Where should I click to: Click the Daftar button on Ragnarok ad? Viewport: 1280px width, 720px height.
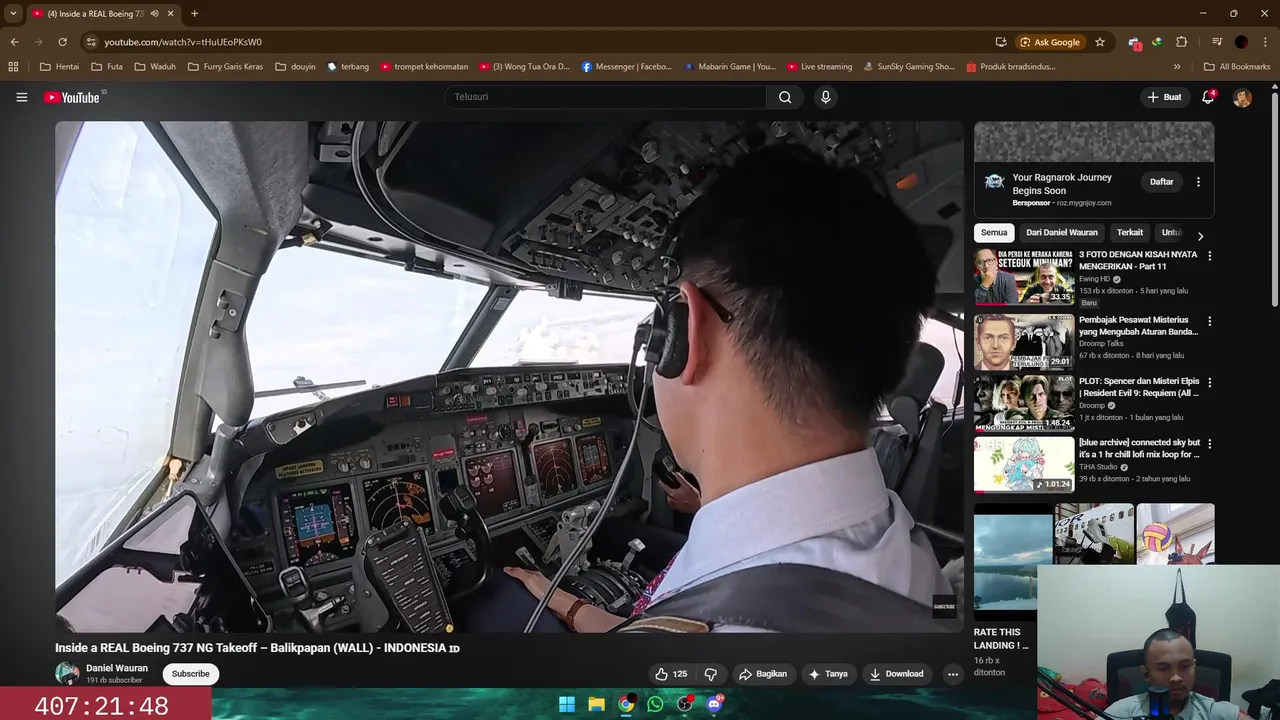point(1161,182)
